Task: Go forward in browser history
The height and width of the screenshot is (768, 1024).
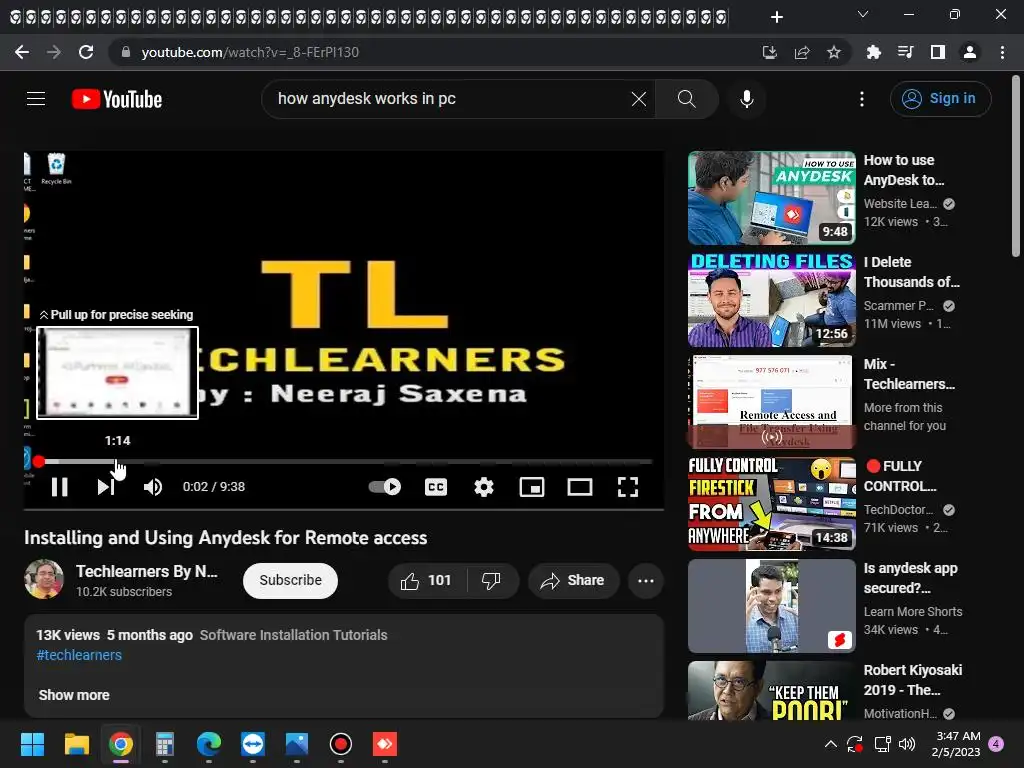Action: coord(54,52)
